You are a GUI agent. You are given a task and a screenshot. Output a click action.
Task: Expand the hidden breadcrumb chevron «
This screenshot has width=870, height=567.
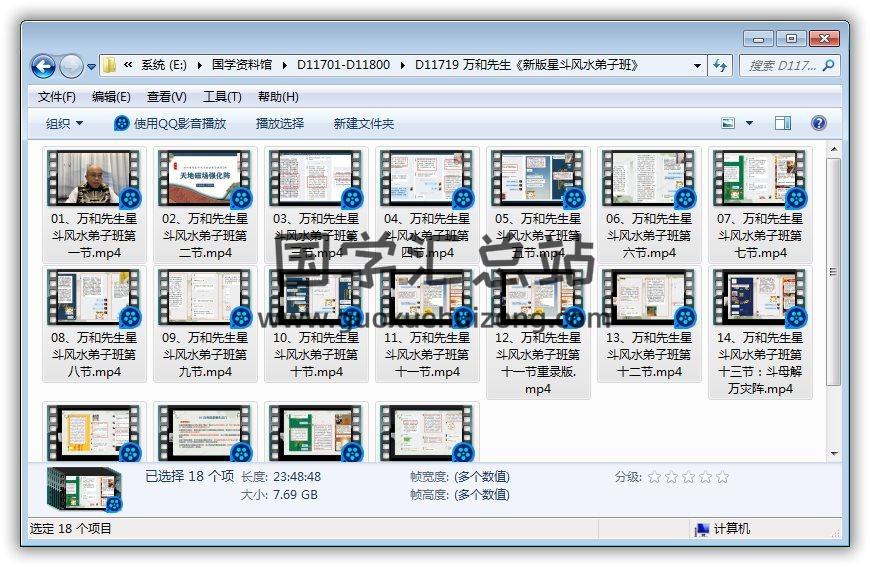pos(128,65)
